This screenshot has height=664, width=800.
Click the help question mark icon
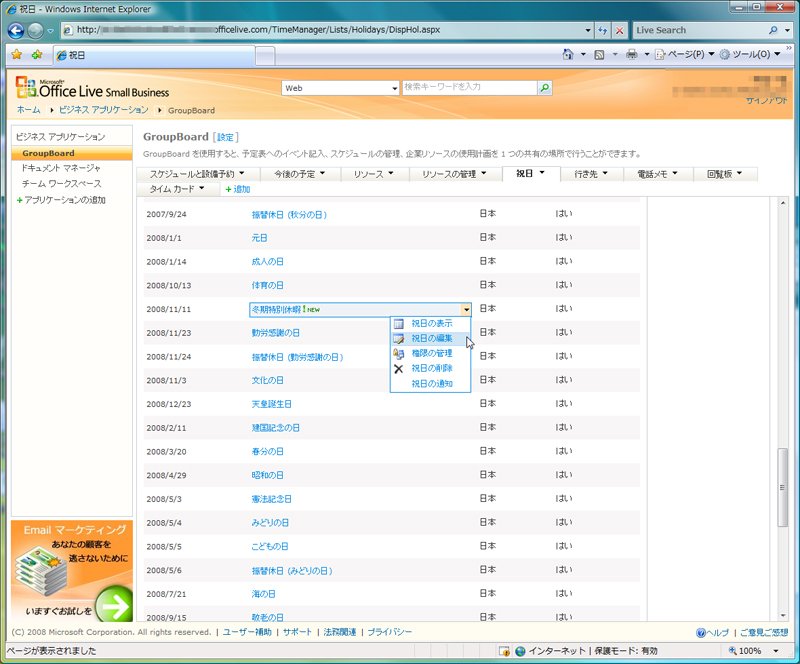point(701,632)
